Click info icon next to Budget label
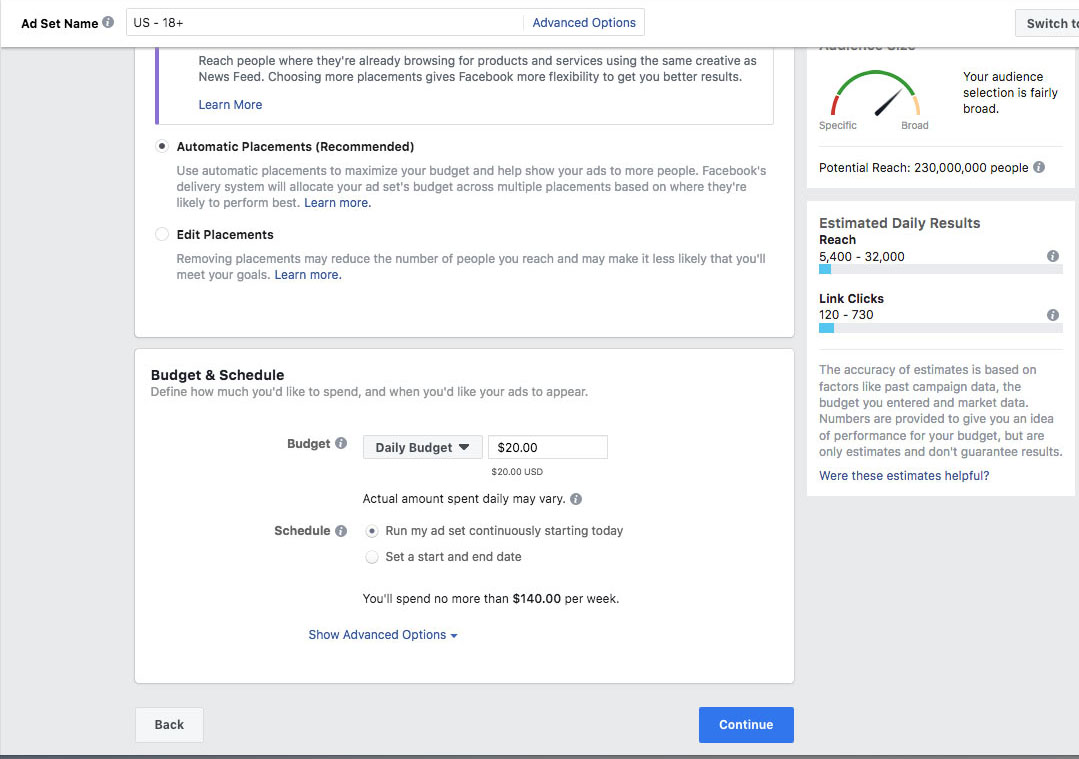 [x=341, y=444]
